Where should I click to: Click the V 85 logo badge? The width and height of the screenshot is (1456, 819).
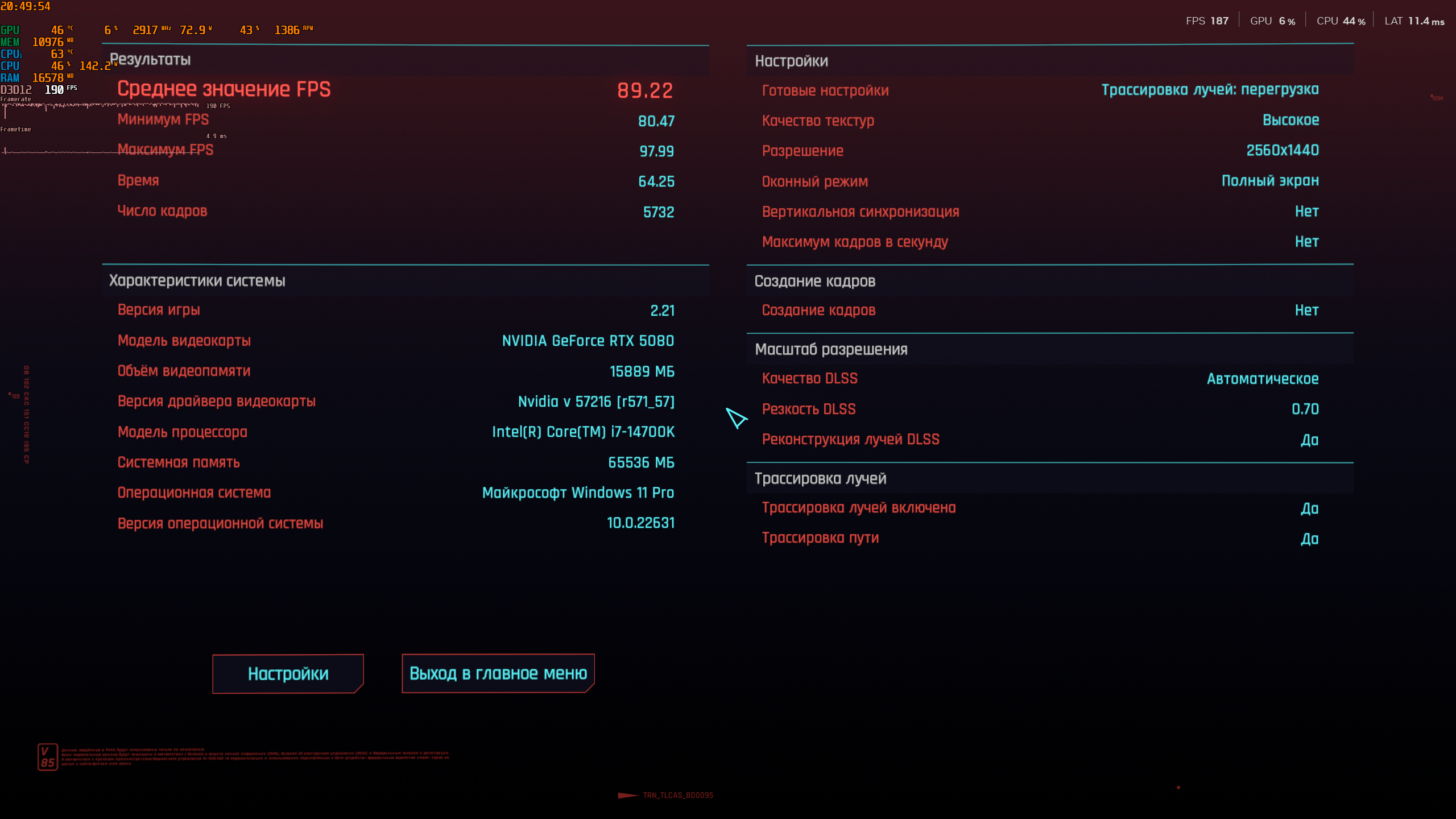tap(48, 756)
